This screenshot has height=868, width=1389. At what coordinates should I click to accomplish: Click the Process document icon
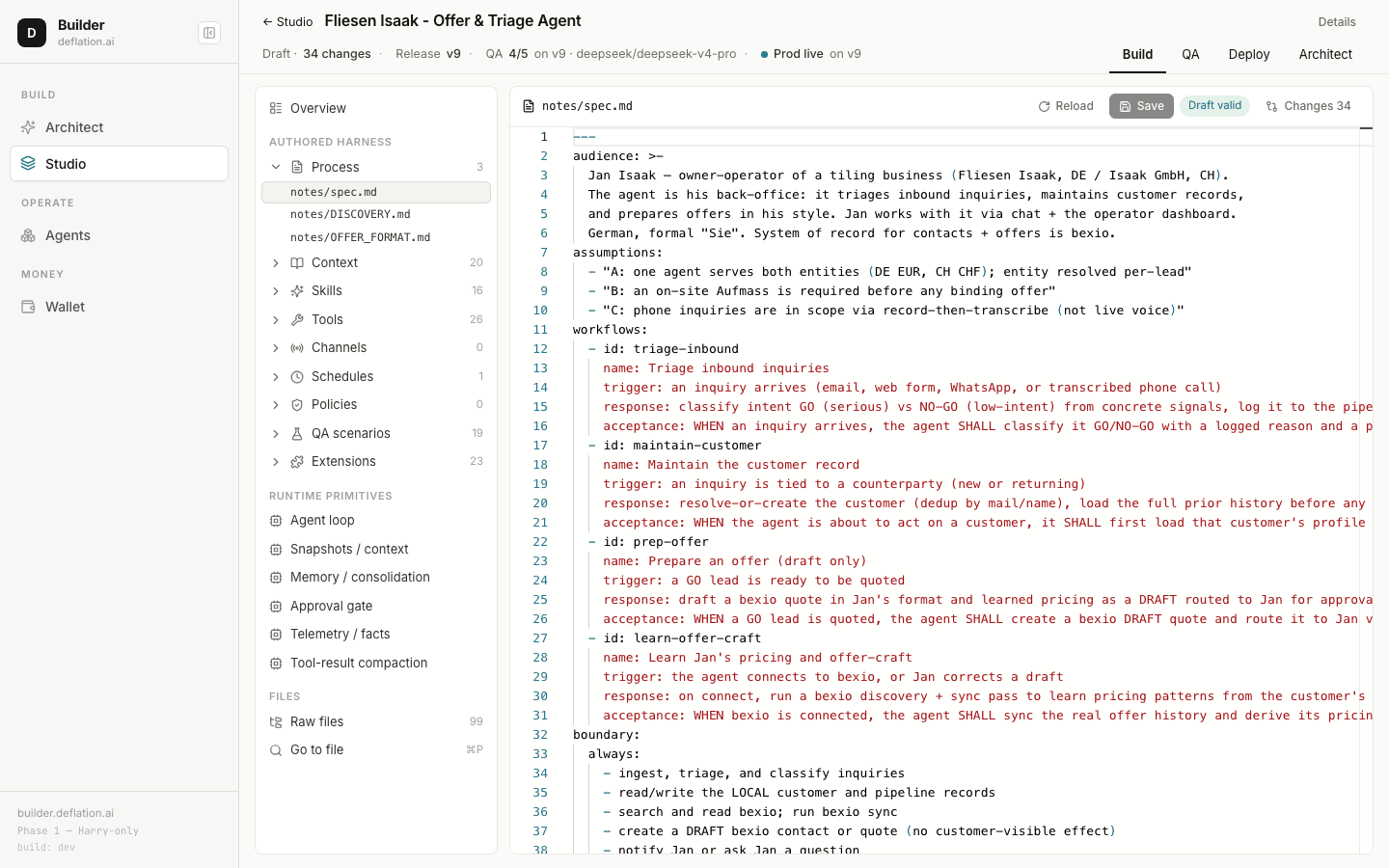[x=297, y=167]
